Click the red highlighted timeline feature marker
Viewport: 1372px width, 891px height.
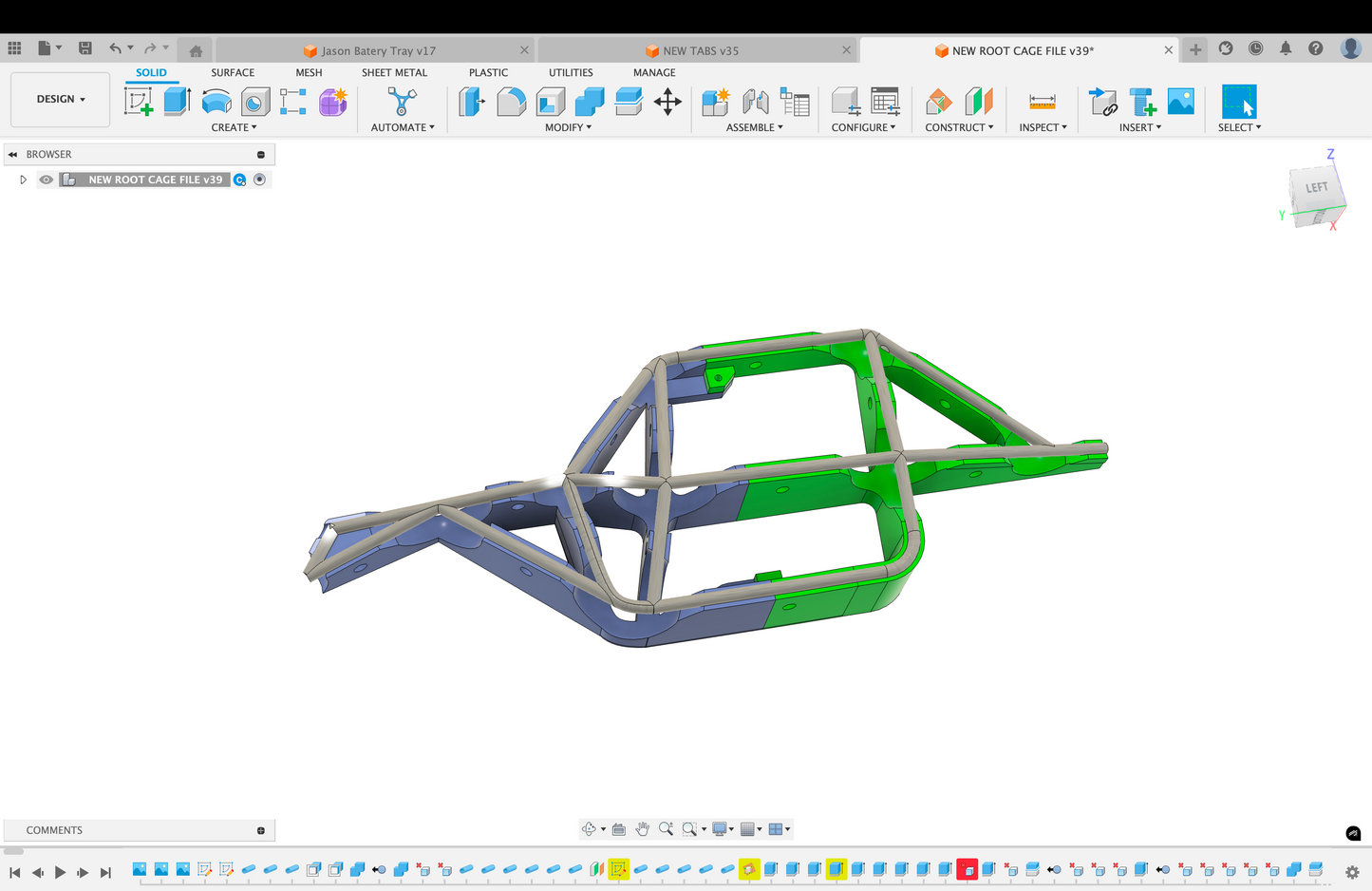(967, 869)
